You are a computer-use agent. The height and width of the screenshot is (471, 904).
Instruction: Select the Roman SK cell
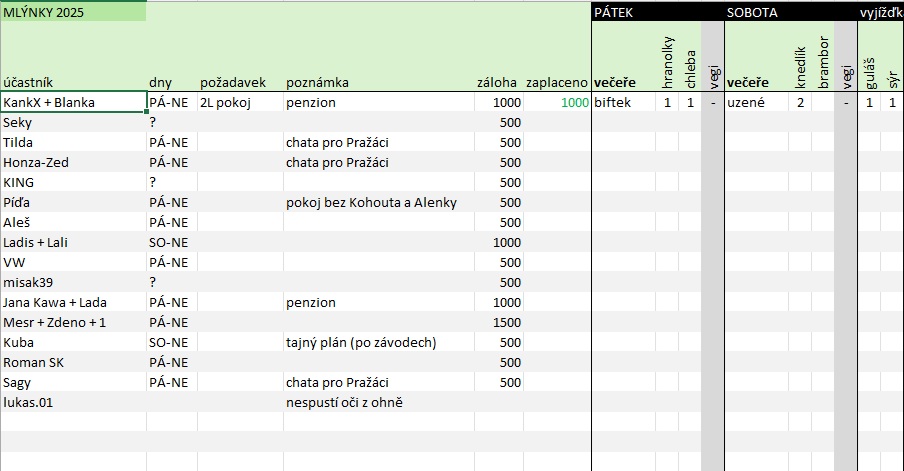coord(73,362)
